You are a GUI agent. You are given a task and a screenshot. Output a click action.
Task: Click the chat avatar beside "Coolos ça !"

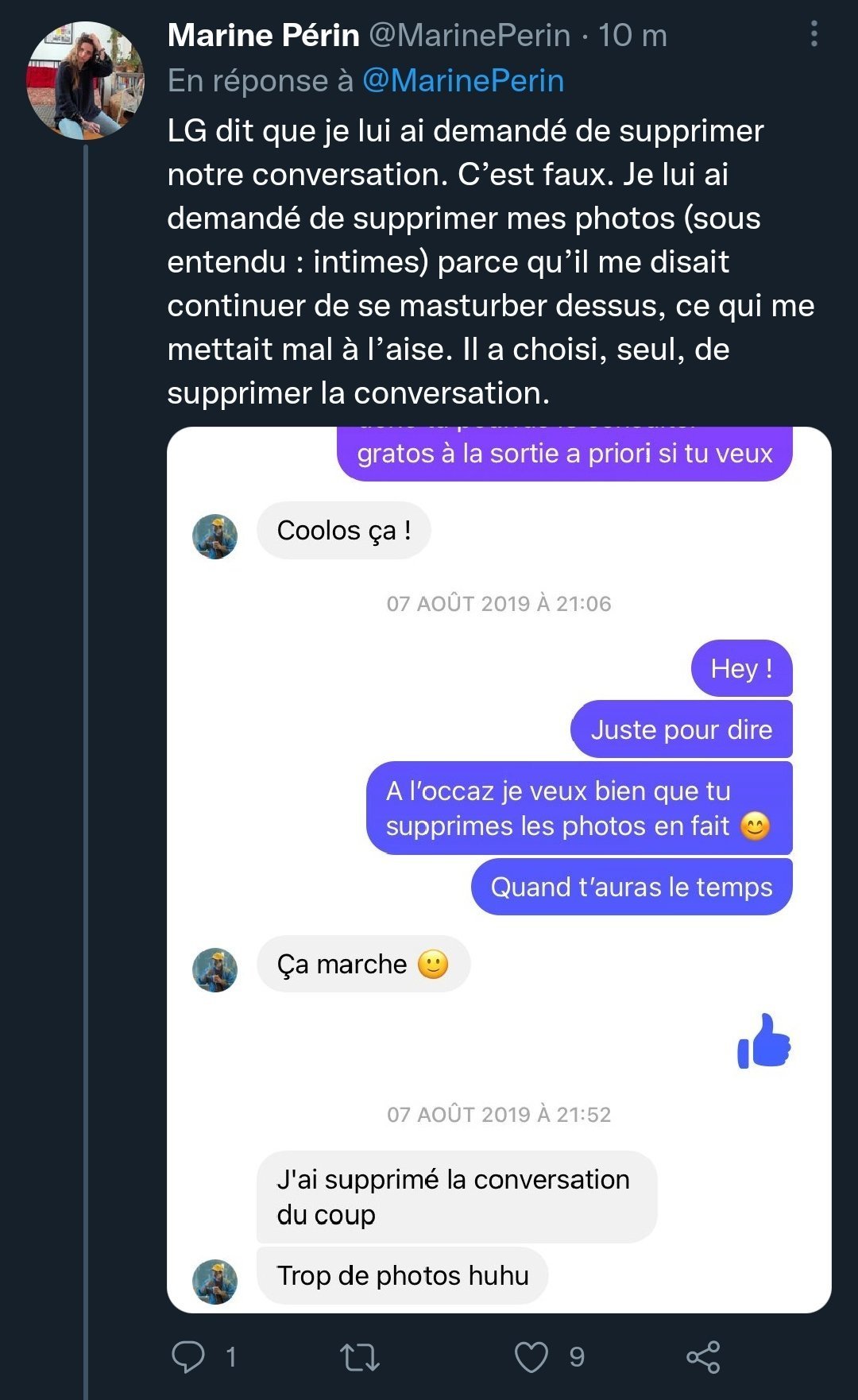pyautogui.click(x=215, y=536)
